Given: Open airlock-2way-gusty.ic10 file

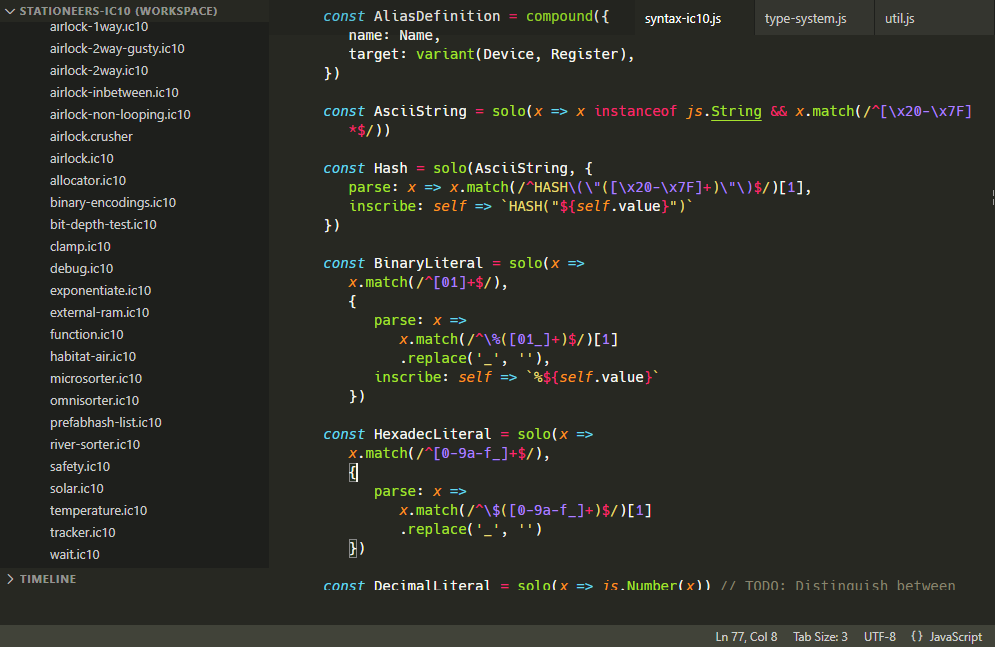Looking at the screenshot, I should tap(117, 49).
